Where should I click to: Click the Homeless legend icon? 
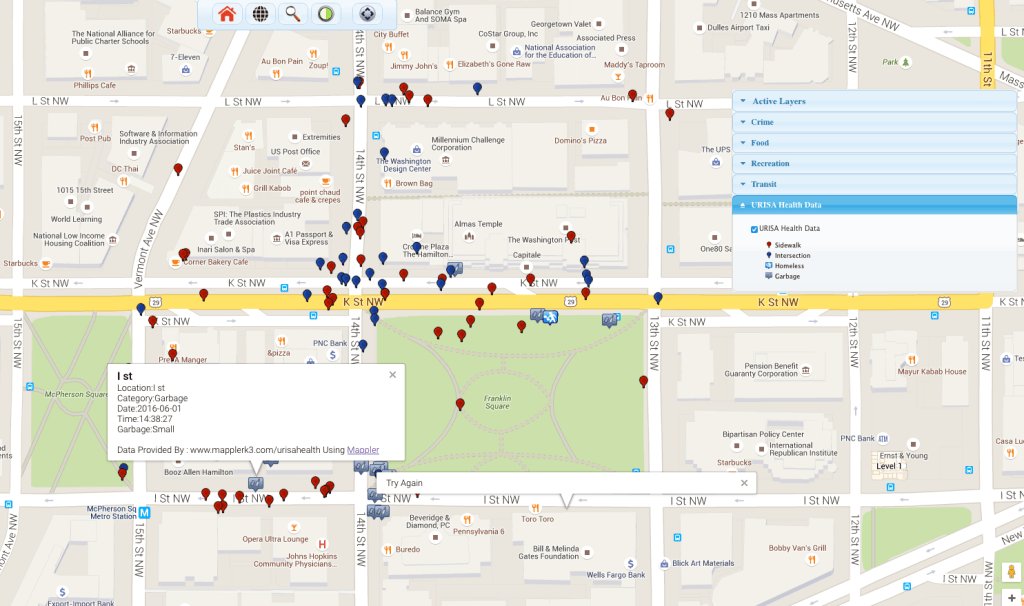pos(768,266)
